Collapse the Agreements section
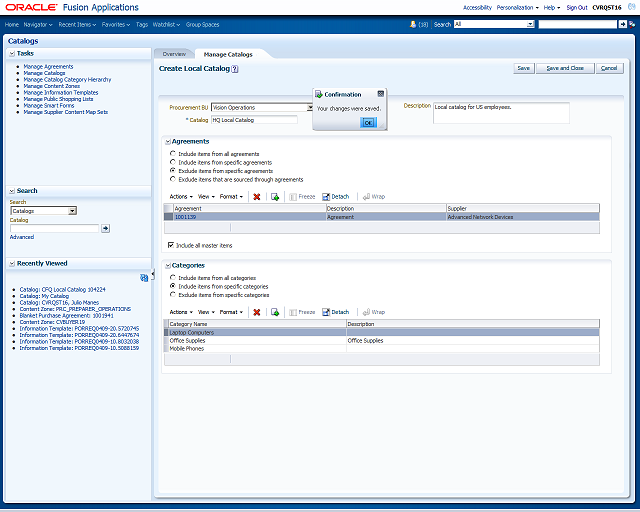Viewport: 640px width, 512px height. (168, 142)
